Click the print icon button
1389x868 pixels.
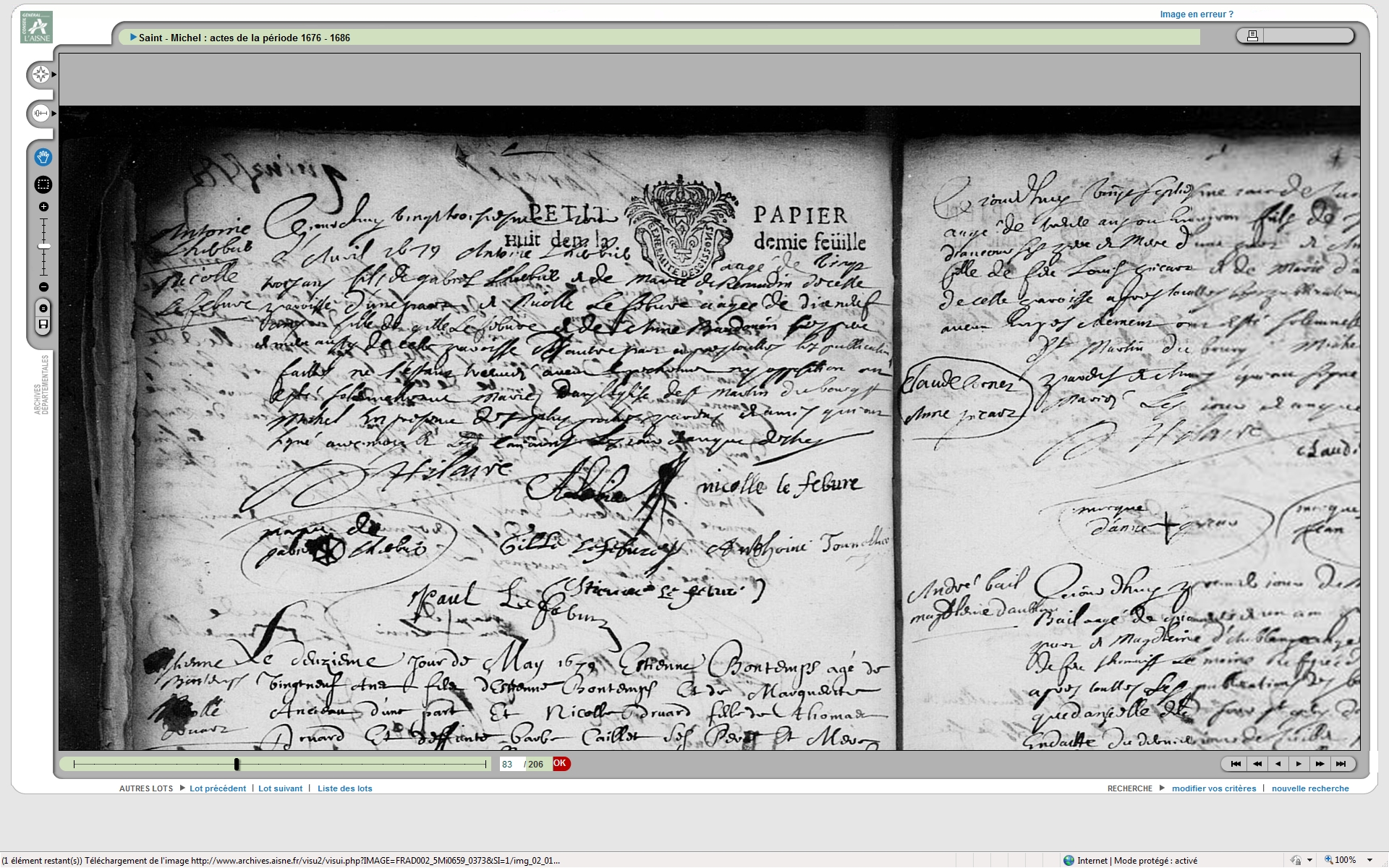point(1252,35)
